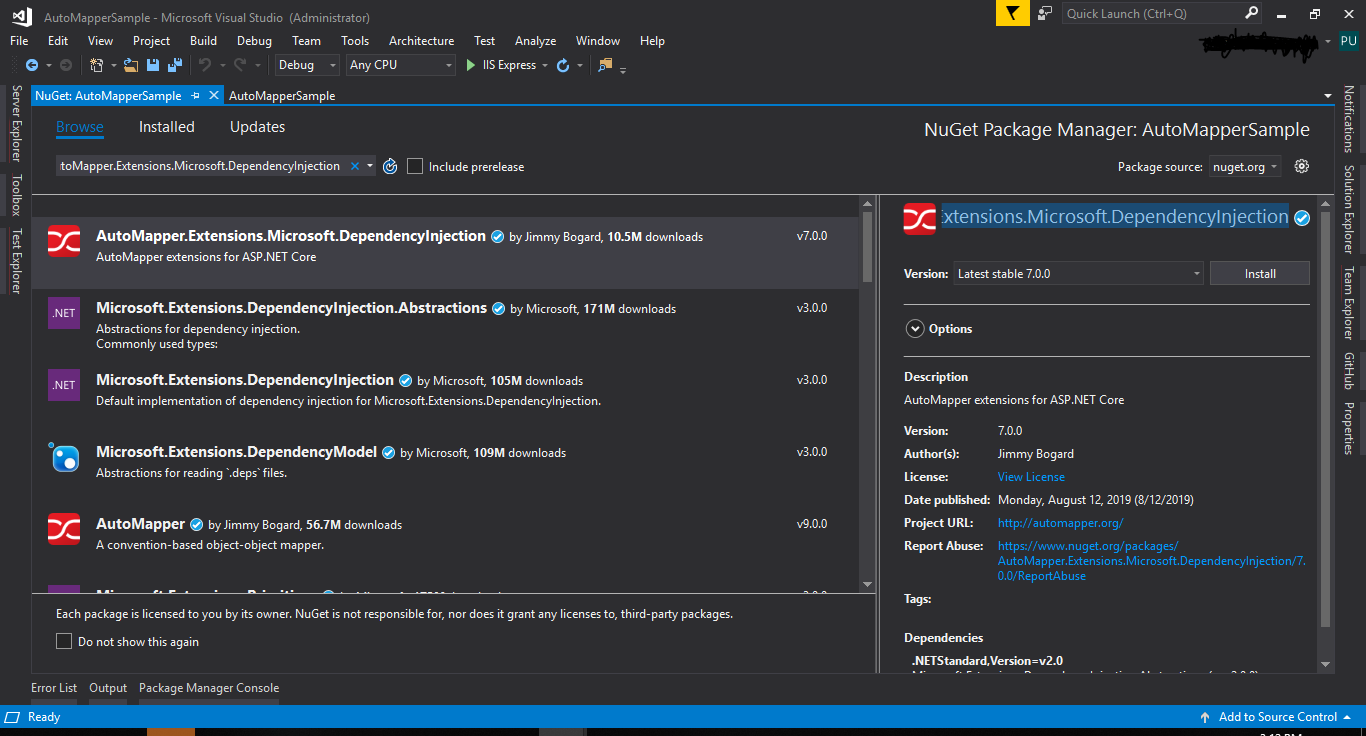
Task: Pin the NuGet AutoMapperSample tab
Action: [x=196, y=95]
